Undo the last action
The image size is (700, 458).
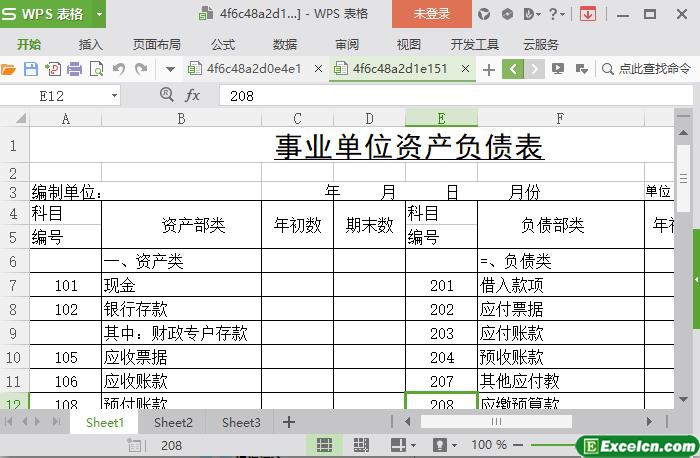pos(118,69)
